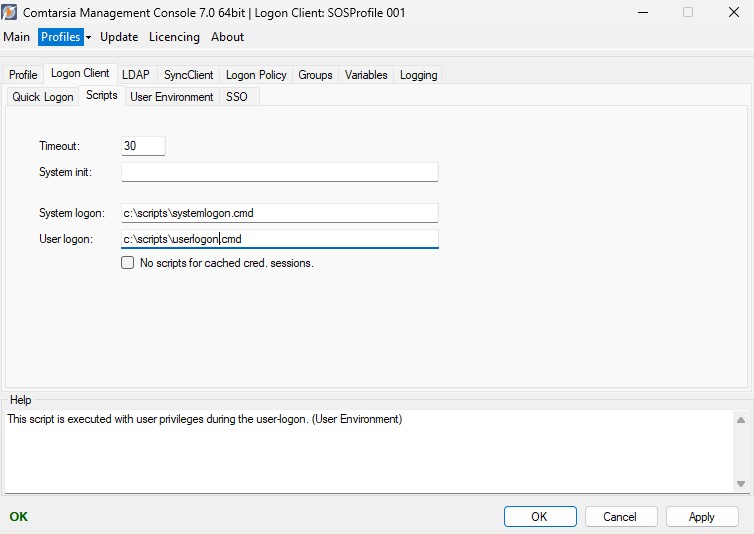Viewport: 754px width, 534px height.
Task: Open the User Environment sub-tab
Action: (172, 97)
